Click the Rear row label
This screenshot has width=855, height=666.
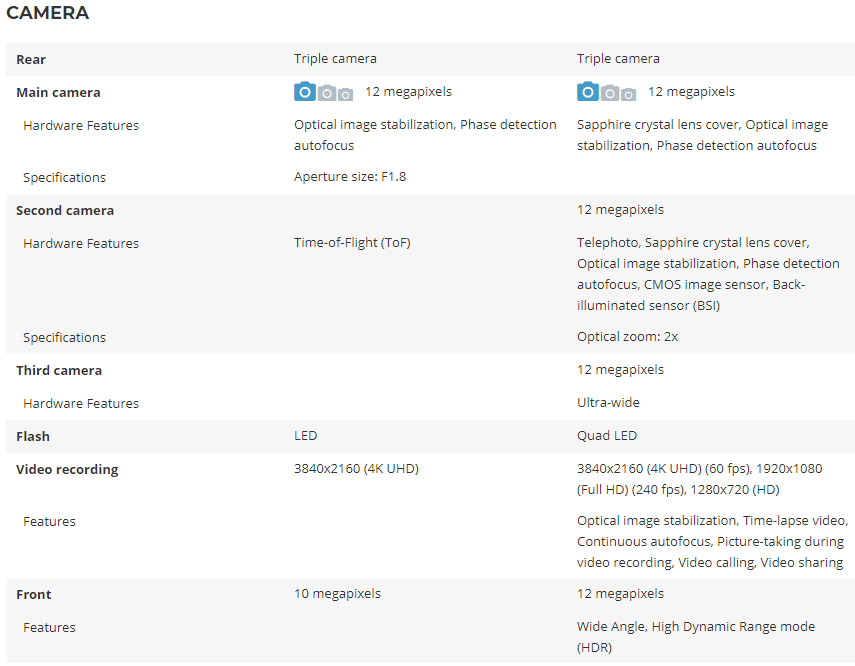(31, 59)
